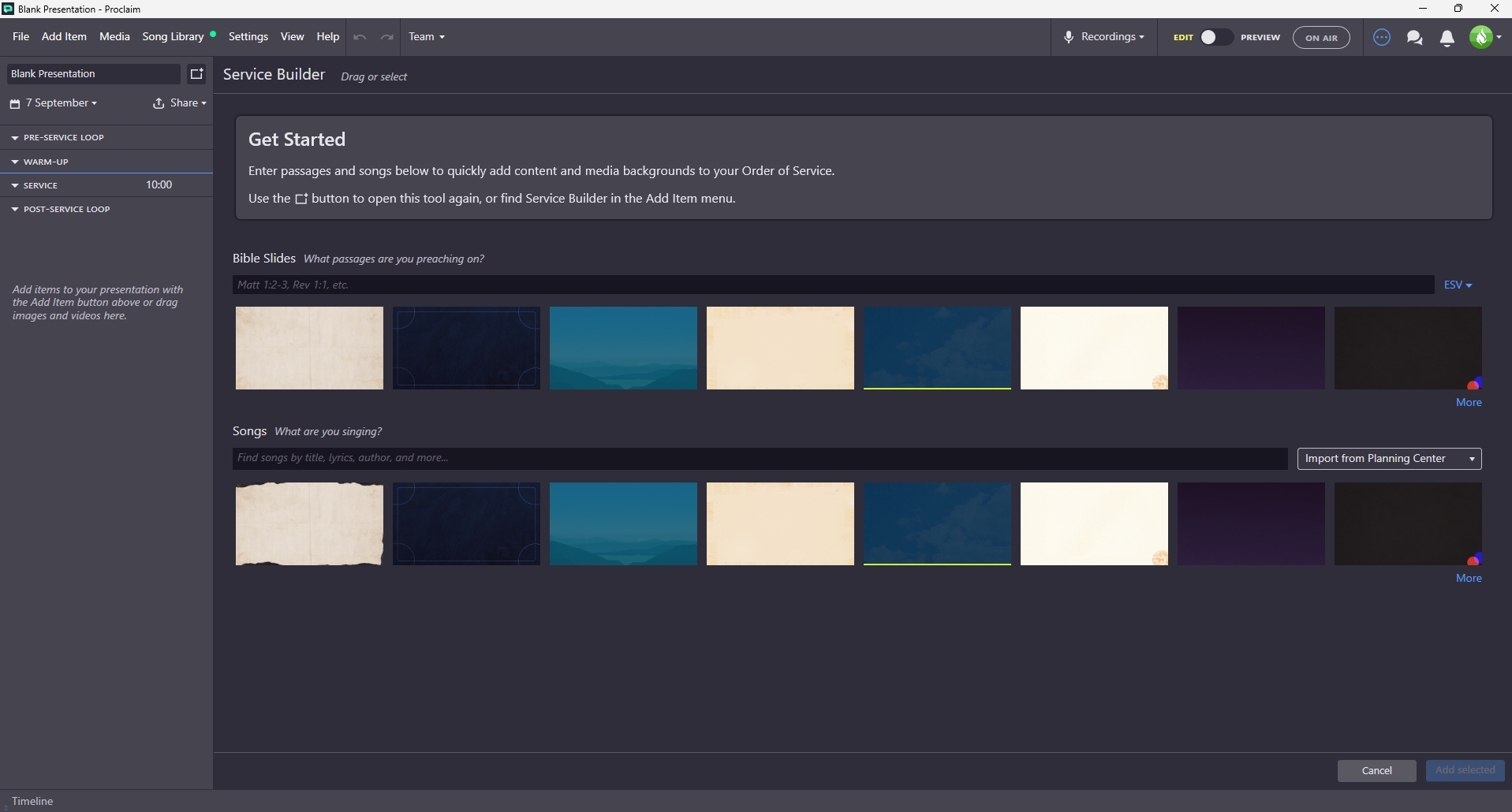Select the peach Songs background
The image size is (1512, 812).
(780, 523)
